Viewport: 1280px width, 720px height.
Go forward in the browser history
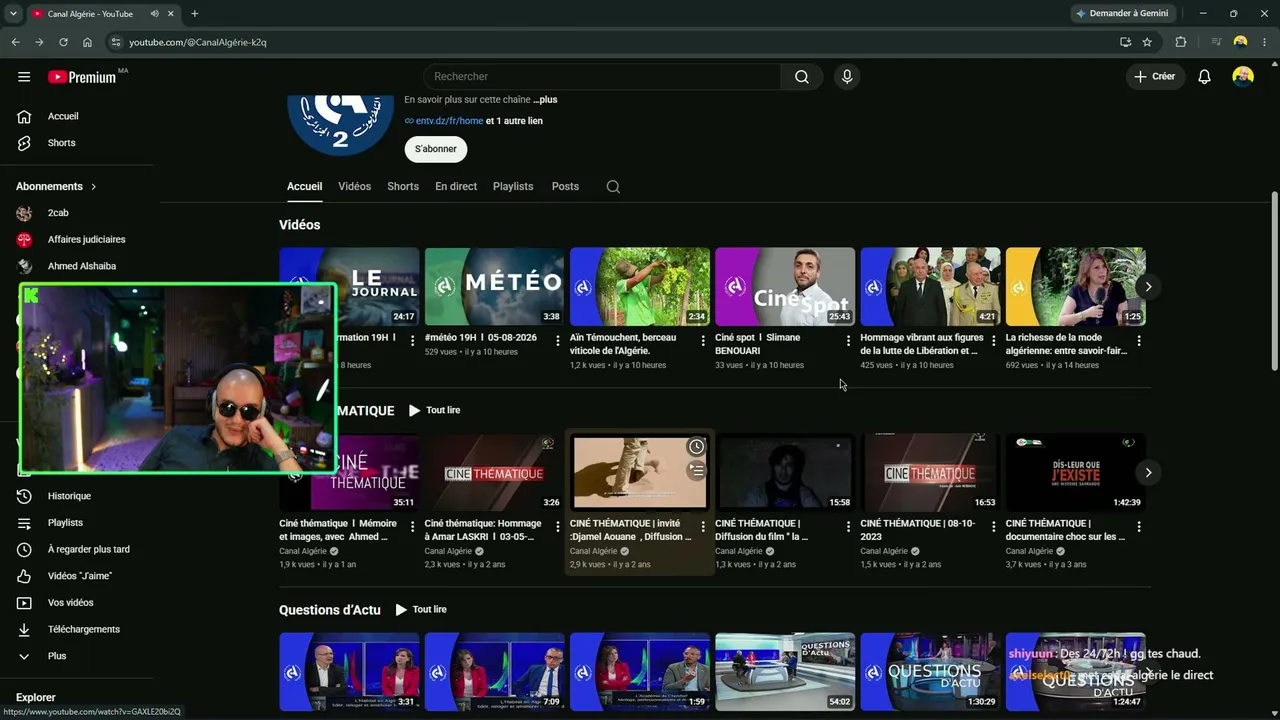click(x=39, y=42)
